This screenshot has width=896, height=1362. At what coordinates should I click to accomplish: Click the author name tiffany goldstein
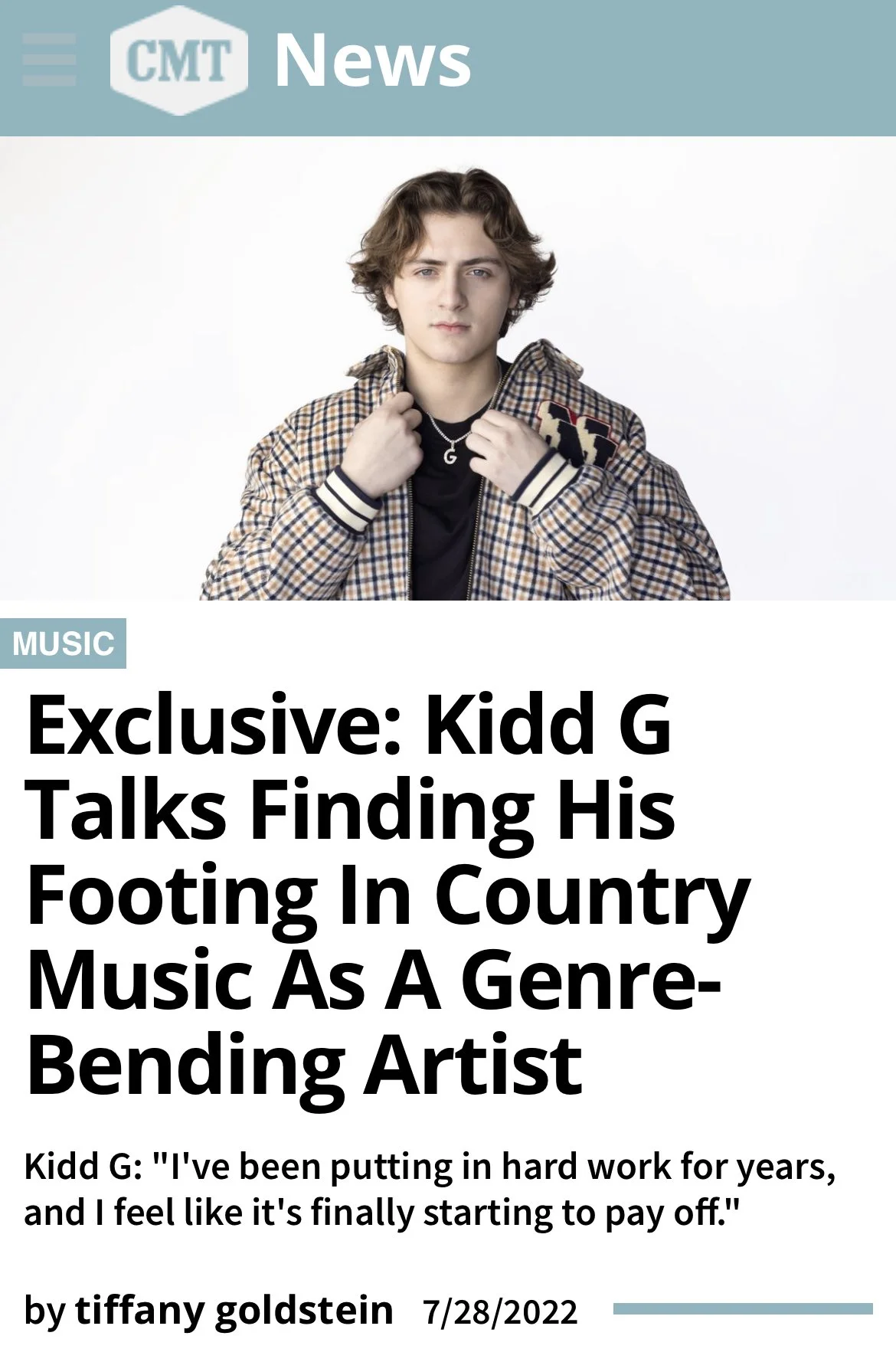[x=234, y=1310]
